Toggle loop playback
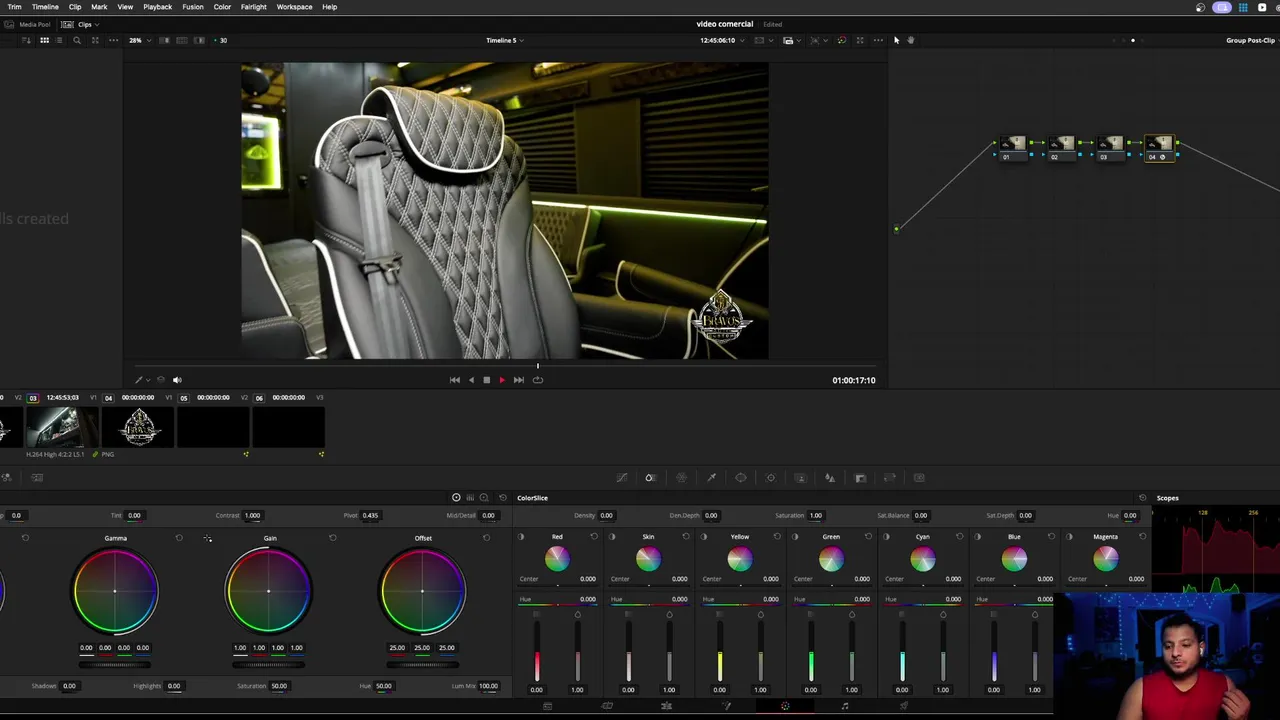The height and width of the screenshot is (720, 1280). tap(538, 380)
